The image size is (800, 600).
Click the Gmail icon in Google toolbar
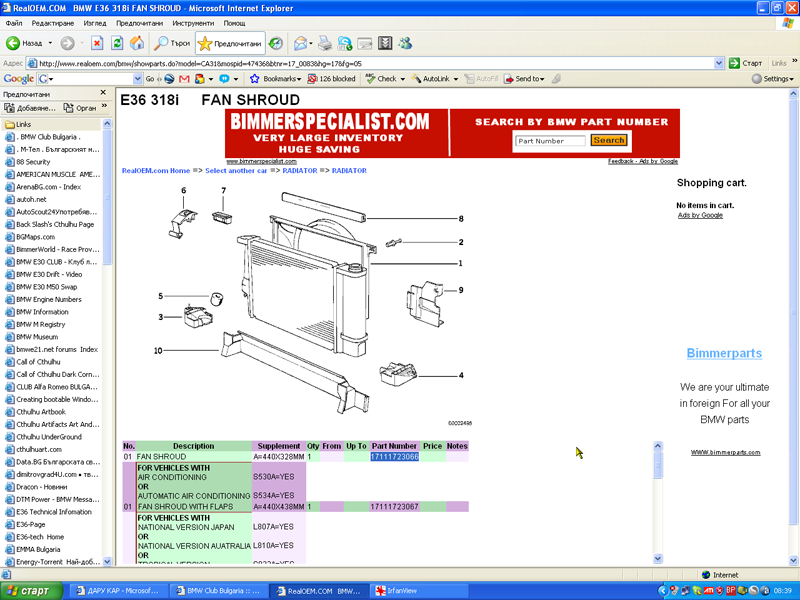[184, 79]
